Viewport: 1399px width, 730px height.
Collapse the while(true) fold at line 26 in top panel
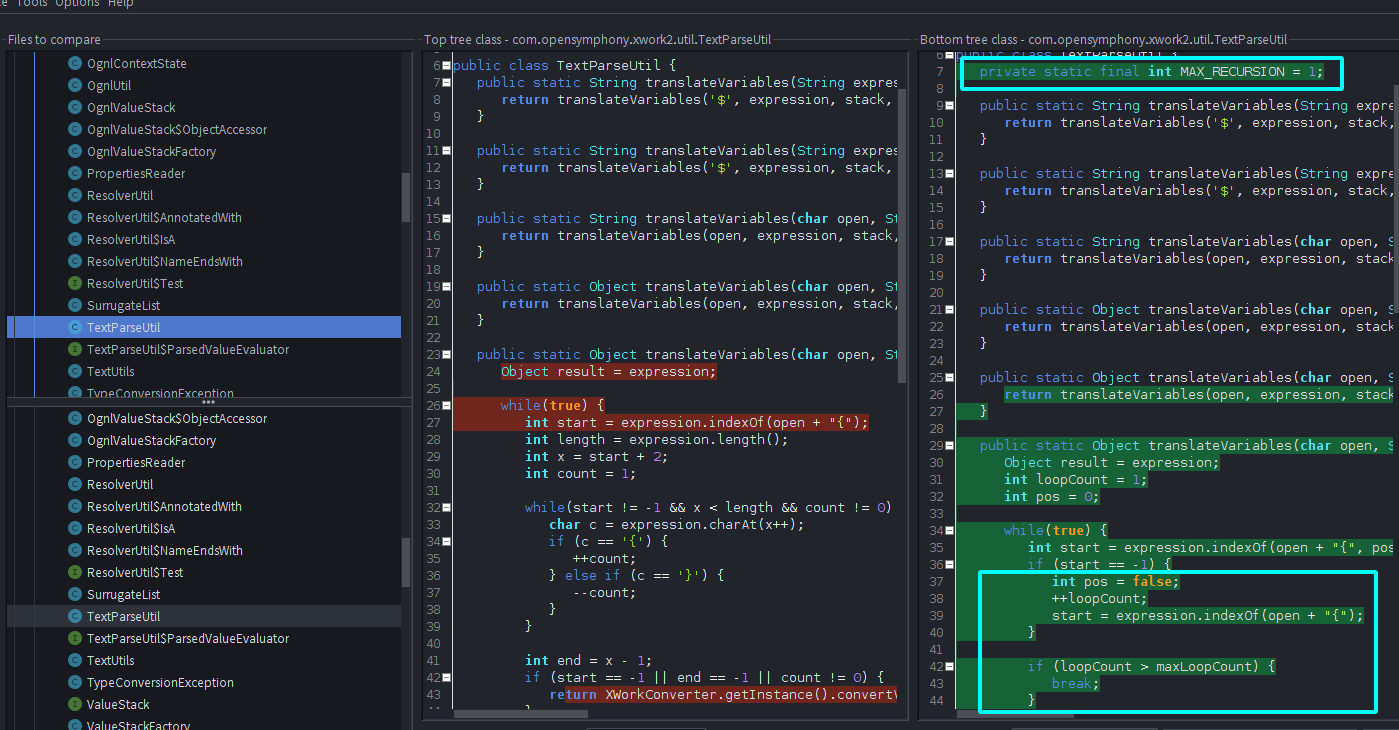click(446, 406)
